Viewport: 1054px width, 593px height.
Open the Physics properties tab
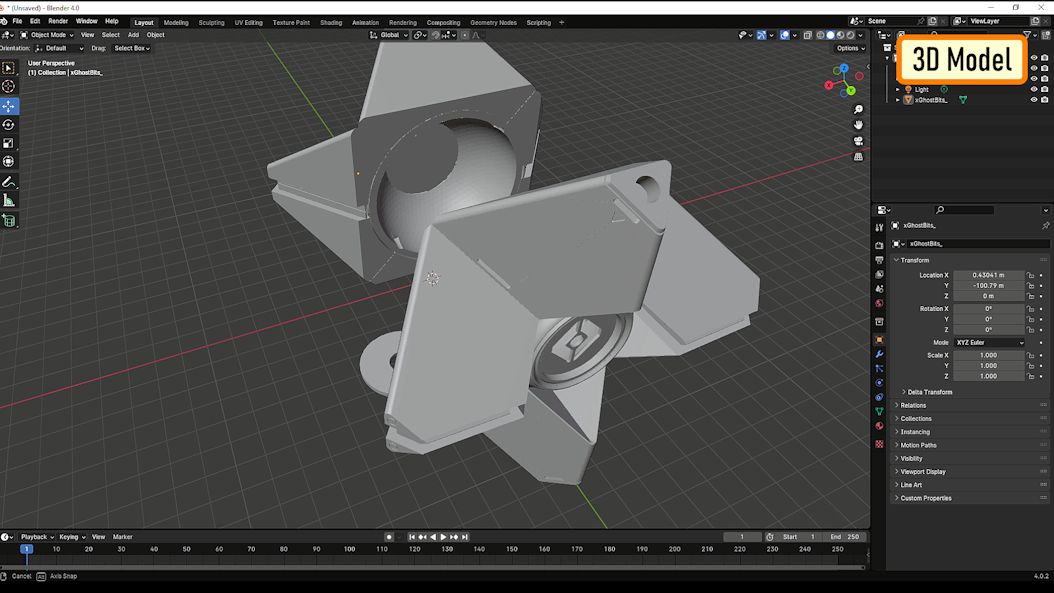[x=879, y=383]
